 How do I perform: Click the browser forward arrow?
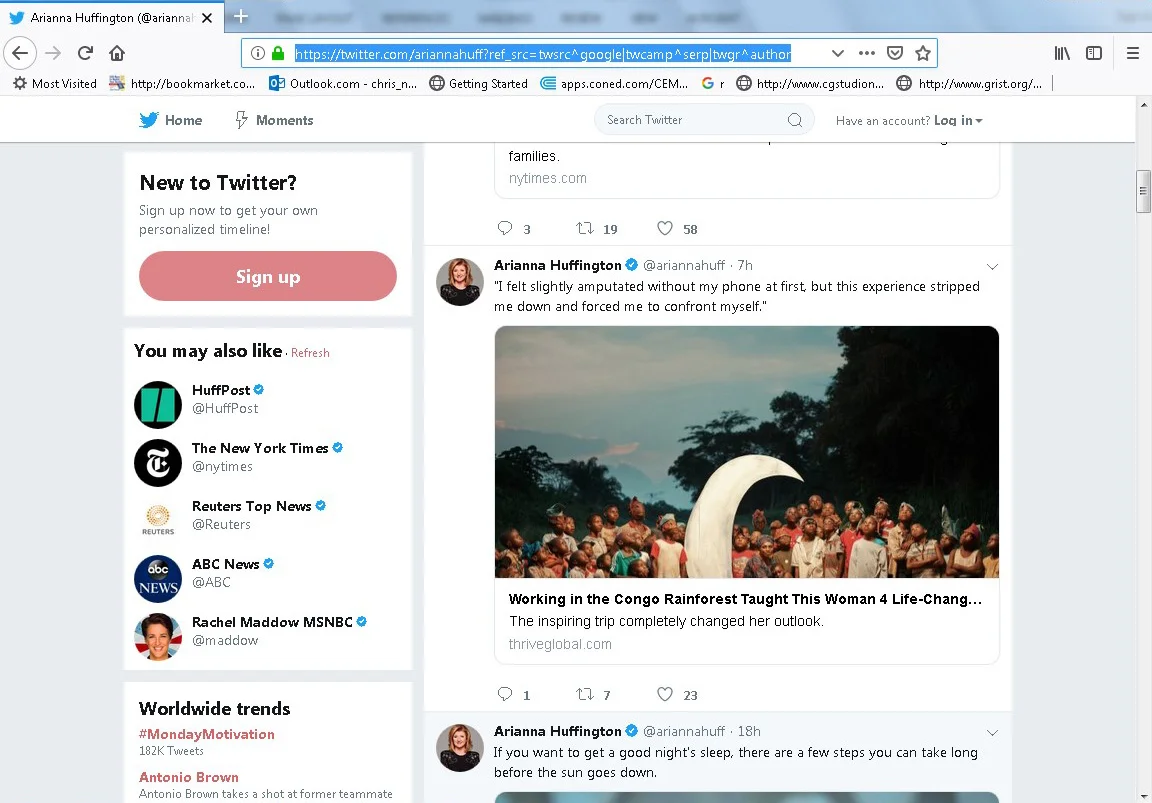pos(53,53)
